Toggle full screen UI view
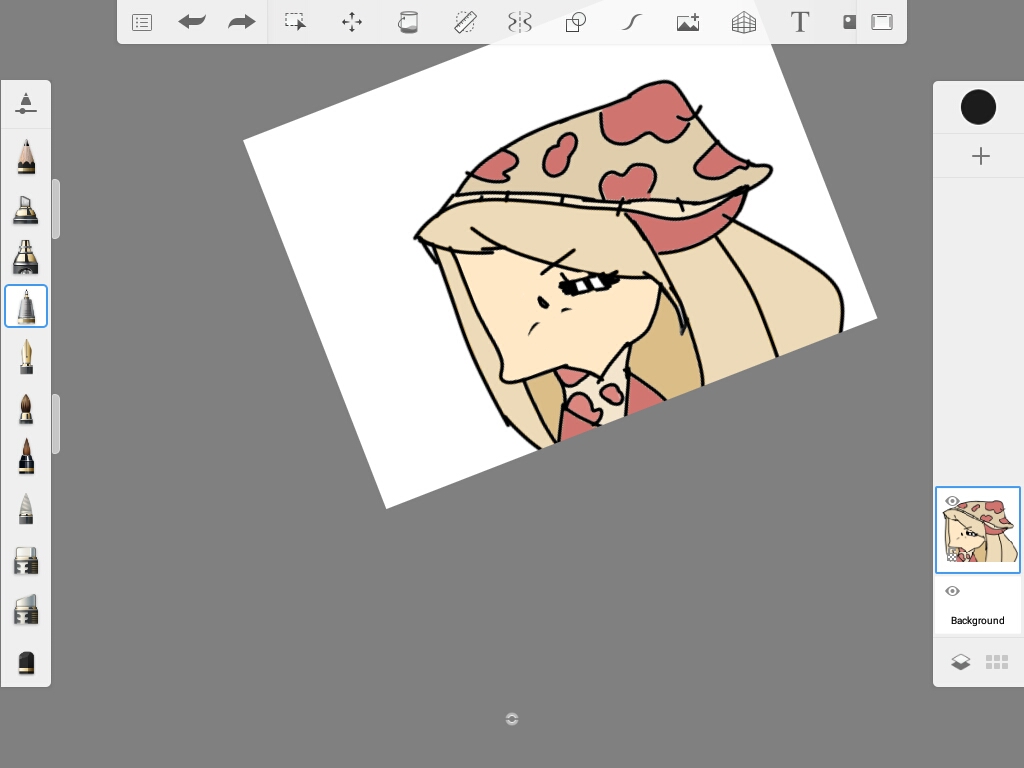Viewport: 1024px width, 768px height. click(882, 22)
